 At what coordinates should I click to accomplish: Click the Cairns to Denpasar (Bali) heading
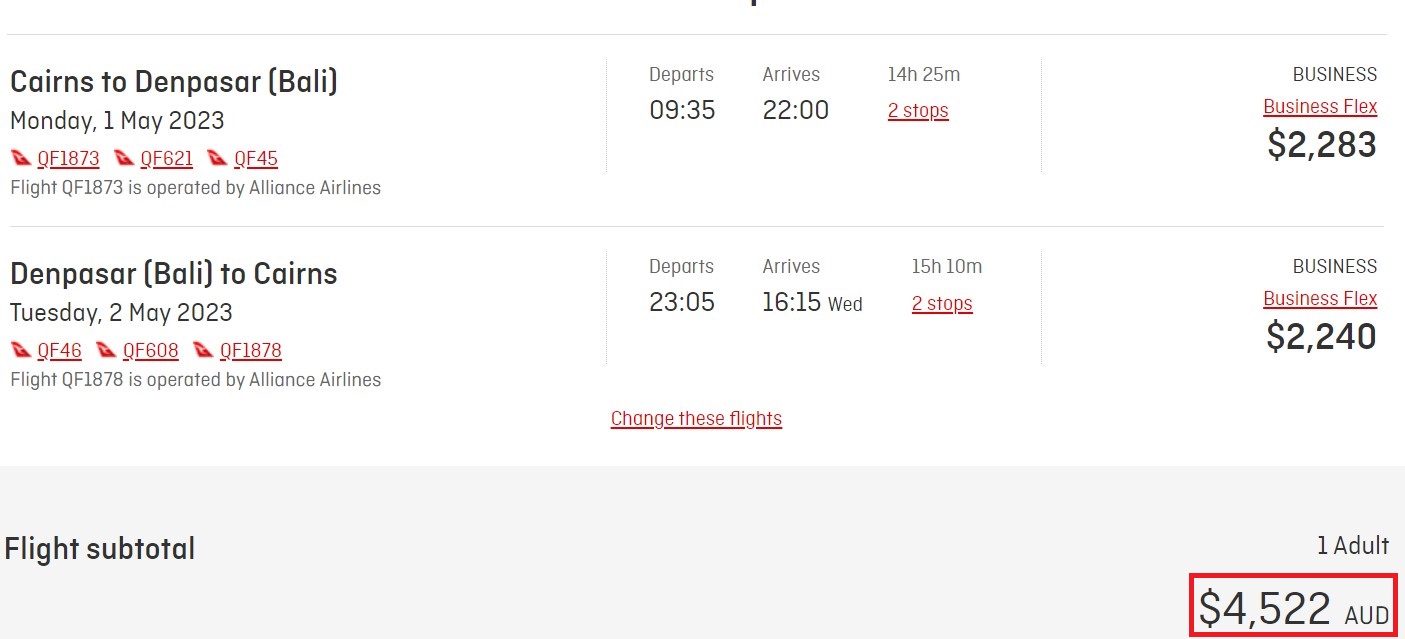pos(174,81)
